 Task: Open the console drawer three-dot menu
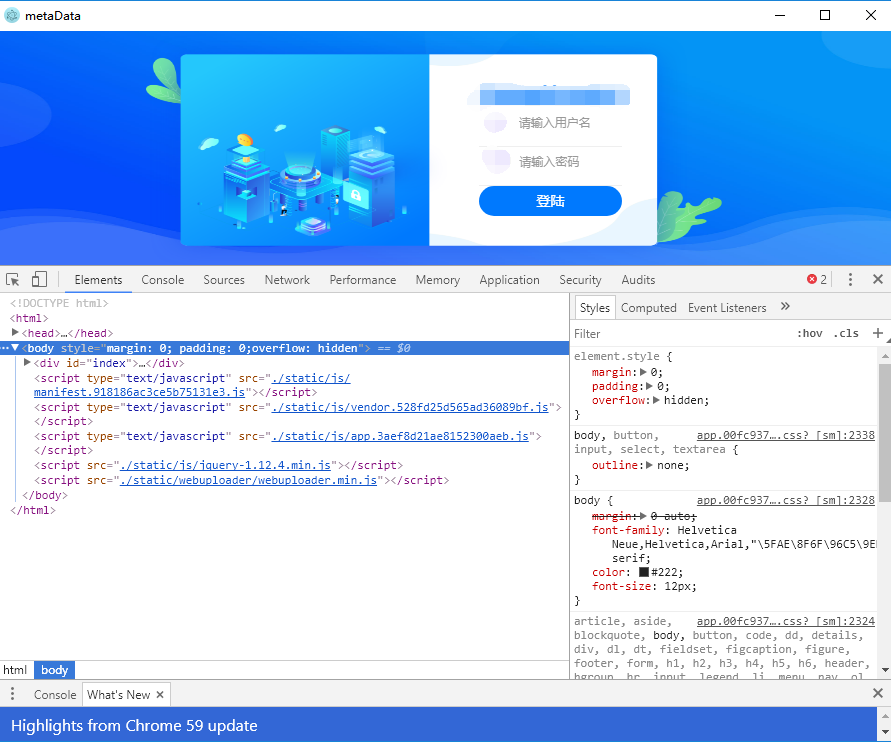pyautogui.click(x=13, y=694)
